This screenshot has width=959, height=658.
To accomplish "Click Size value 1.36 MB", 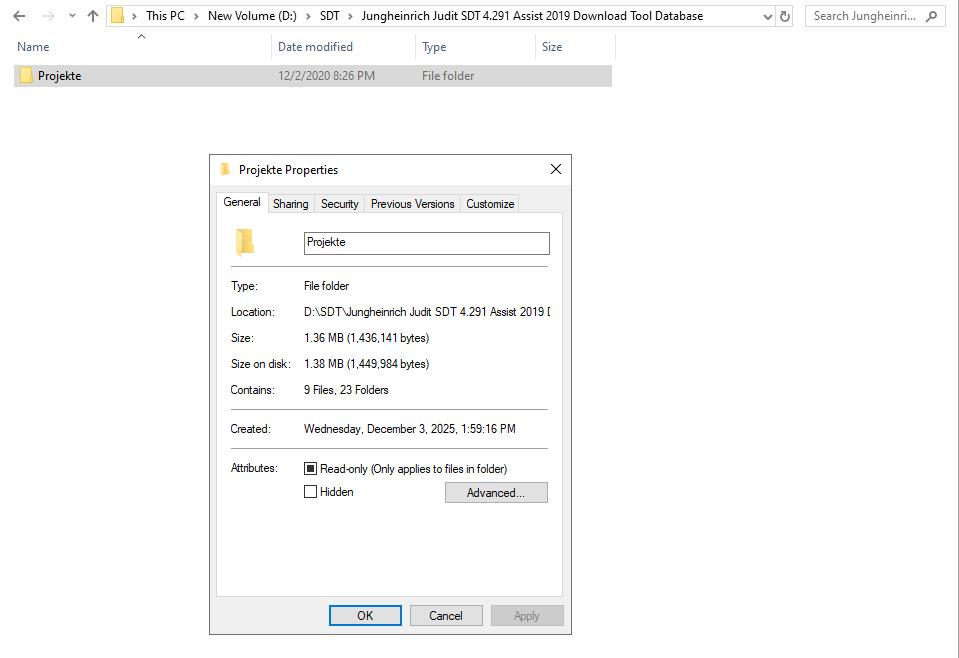I will coord(366,338).
